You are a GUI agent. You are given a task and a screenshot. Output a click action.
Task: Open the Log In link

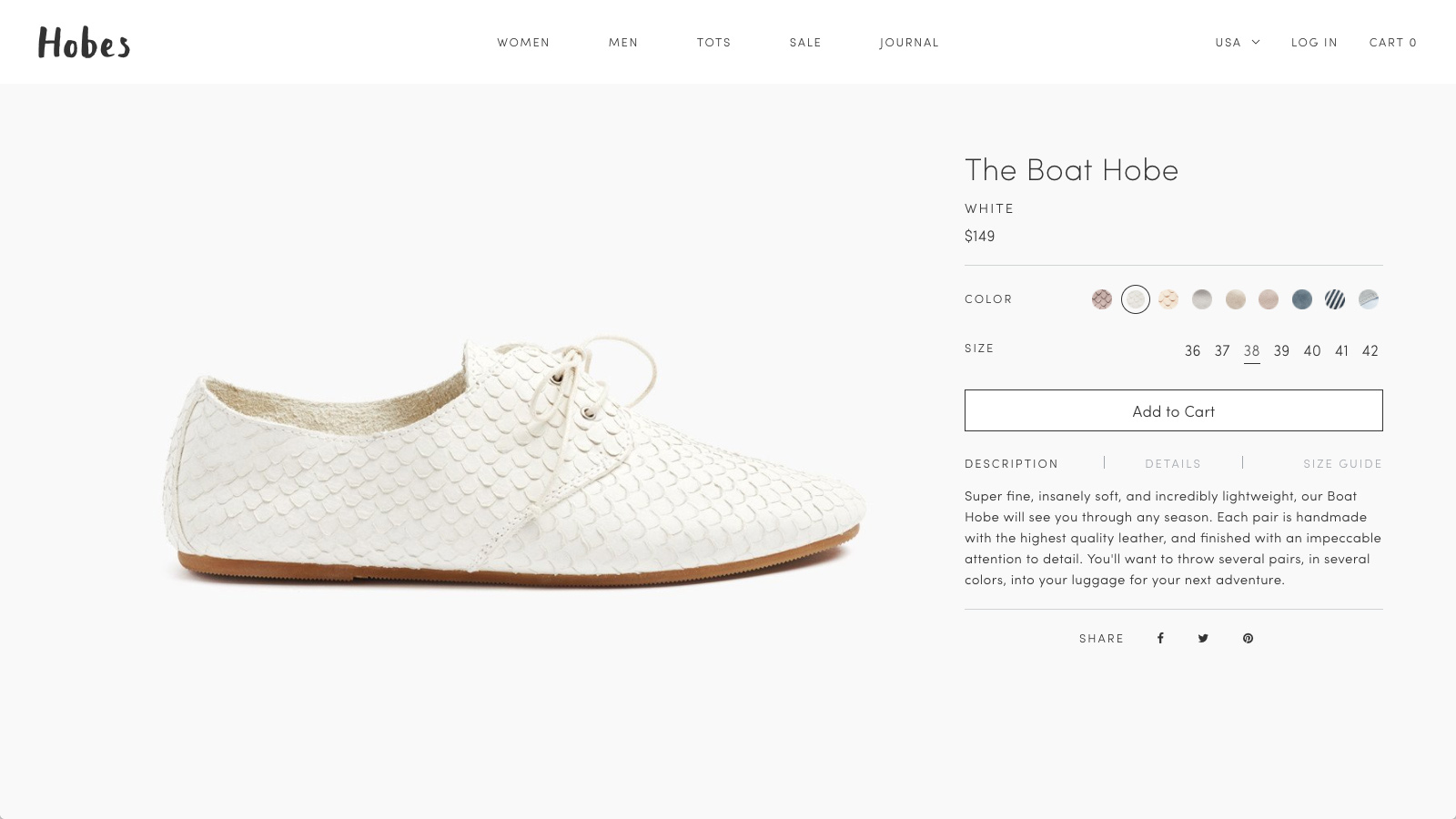point(1314,43)
